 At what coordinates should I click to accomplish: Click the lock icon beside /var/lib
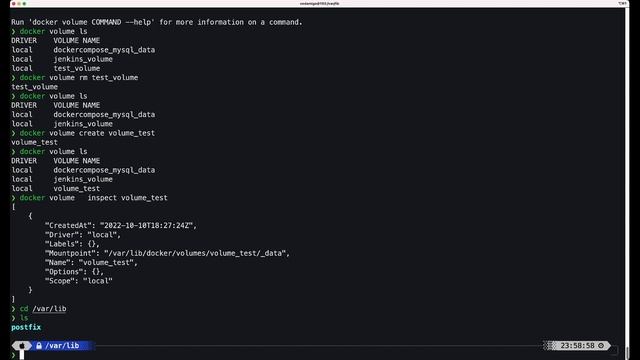click(39, 346)
